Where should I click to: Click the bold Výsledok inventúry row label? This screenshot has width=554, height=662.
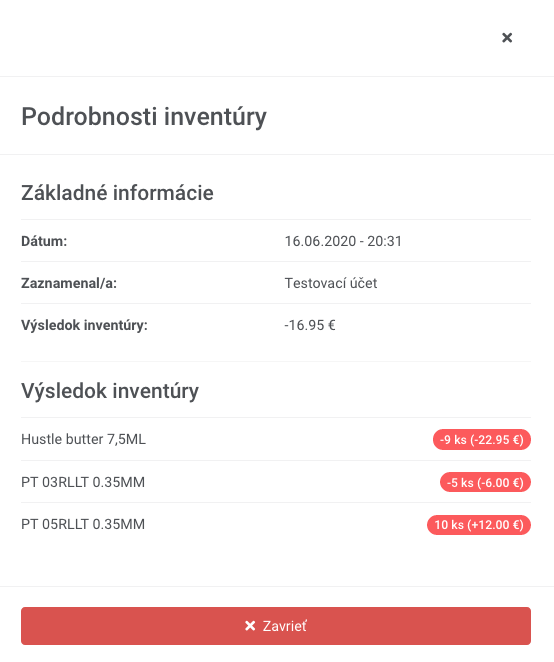[x=84, y=325]
